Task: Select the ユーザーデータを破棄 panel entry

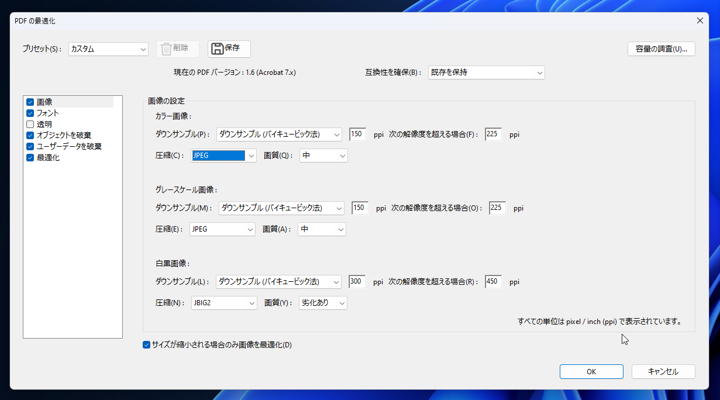Action: click(69, 146)
